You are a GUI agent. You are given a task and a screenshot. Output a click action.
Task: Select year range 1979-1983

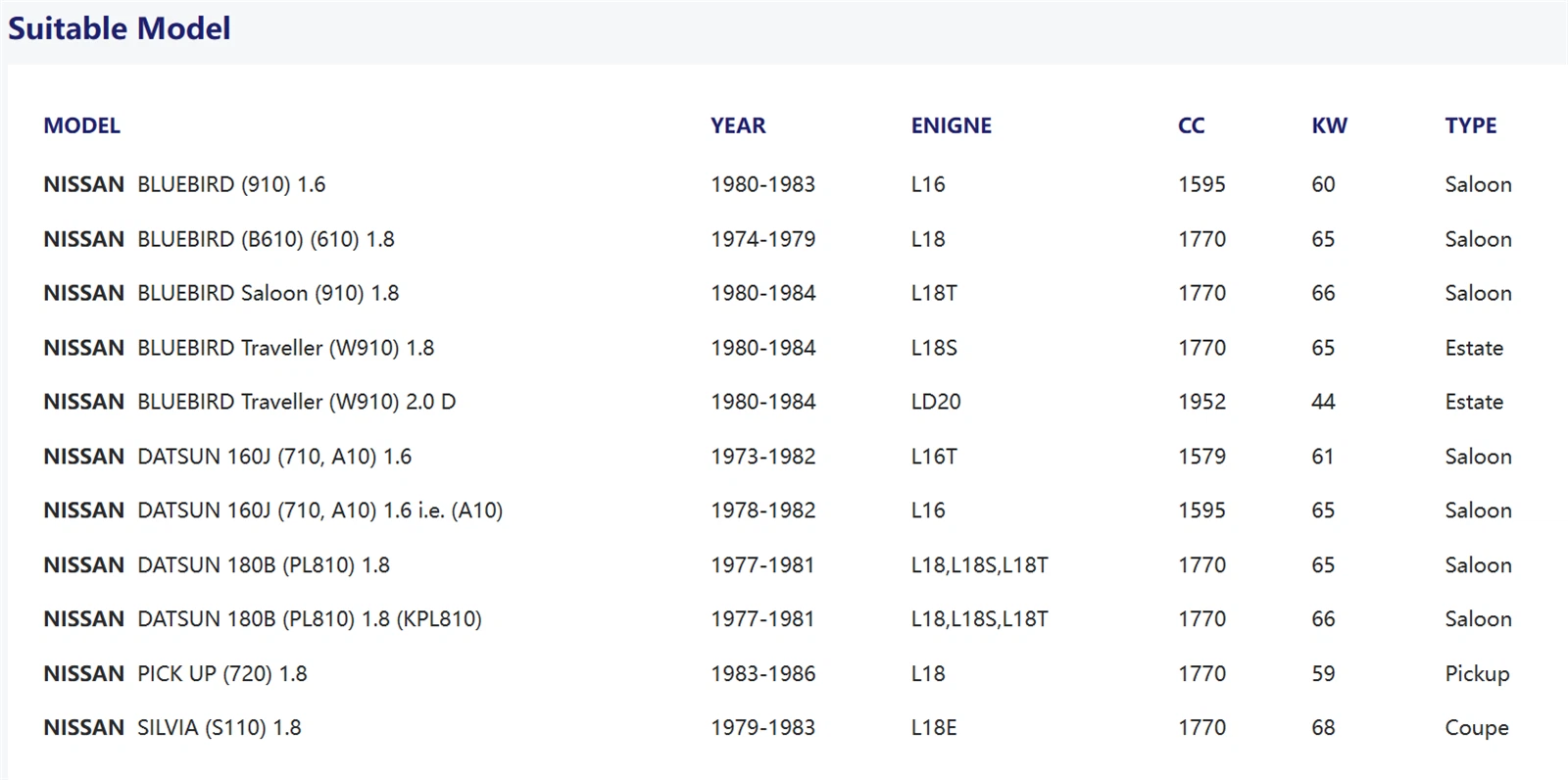point(762,728)
